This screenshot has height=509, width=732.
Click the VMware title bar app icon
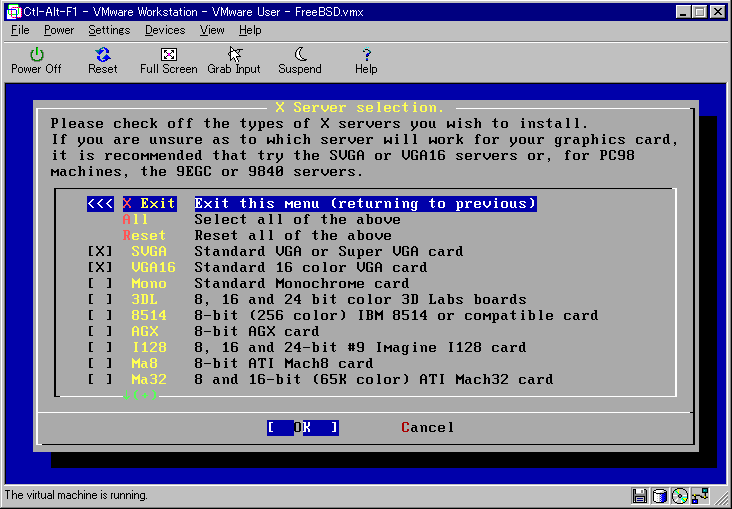click(x=14, y=11)
